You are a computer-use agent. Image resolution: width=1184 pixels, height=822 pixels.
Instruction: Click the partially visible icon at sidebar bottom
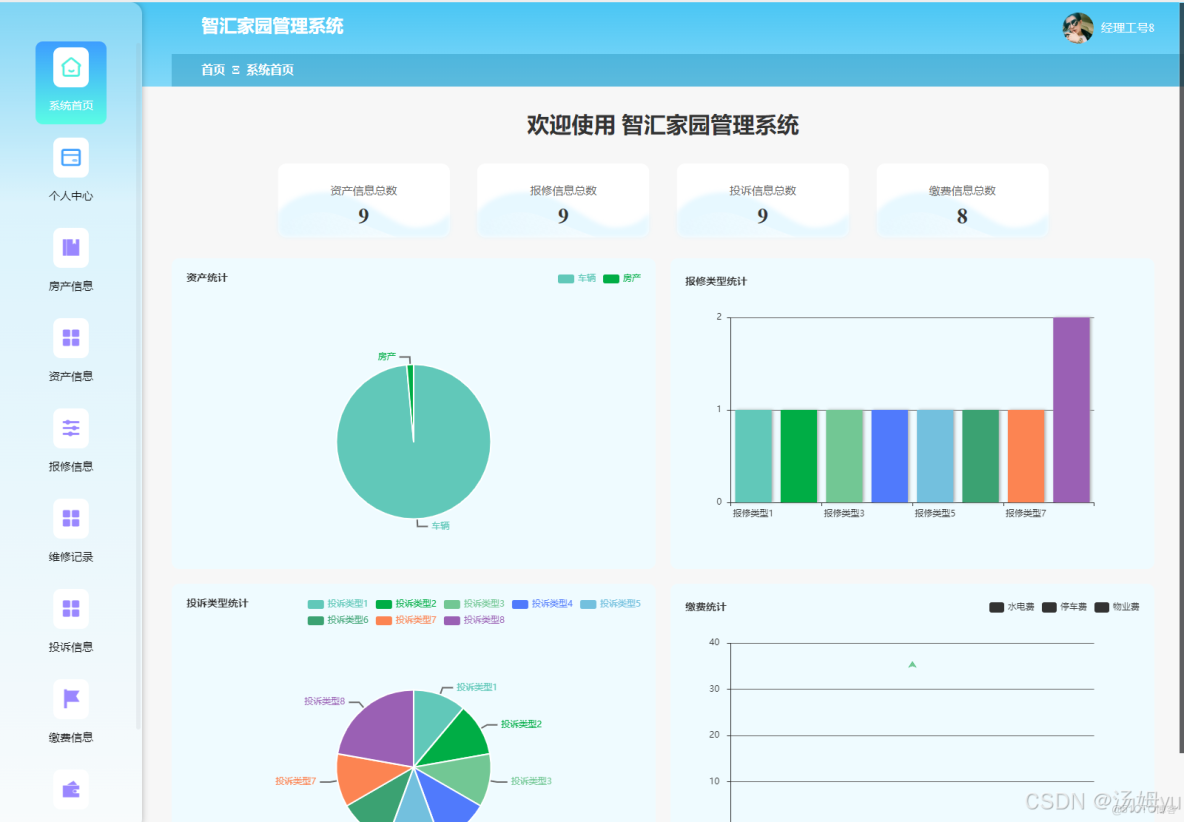tap(70, 789)
